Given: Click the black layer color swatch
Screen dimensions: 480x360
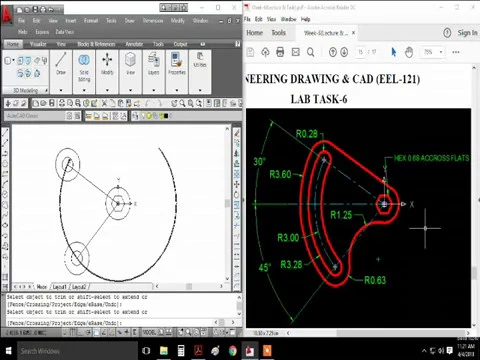Looking at the screenshot, I should [166, 116].
